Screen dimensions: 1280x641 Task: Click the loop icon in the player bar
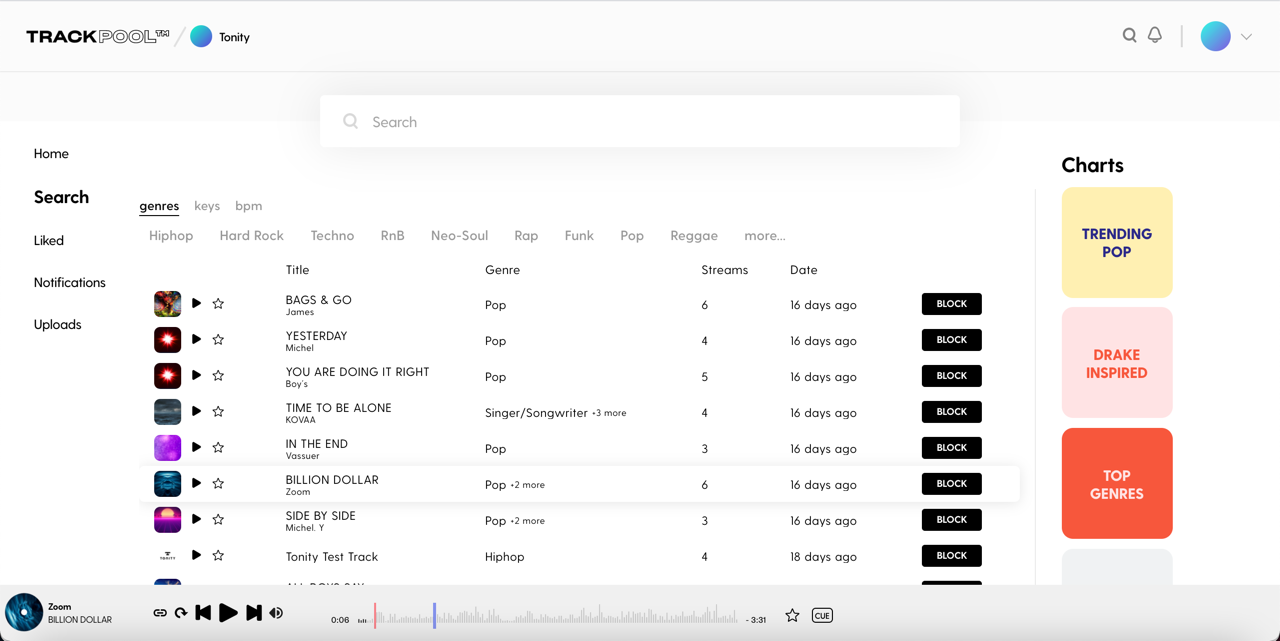[159, 612]
